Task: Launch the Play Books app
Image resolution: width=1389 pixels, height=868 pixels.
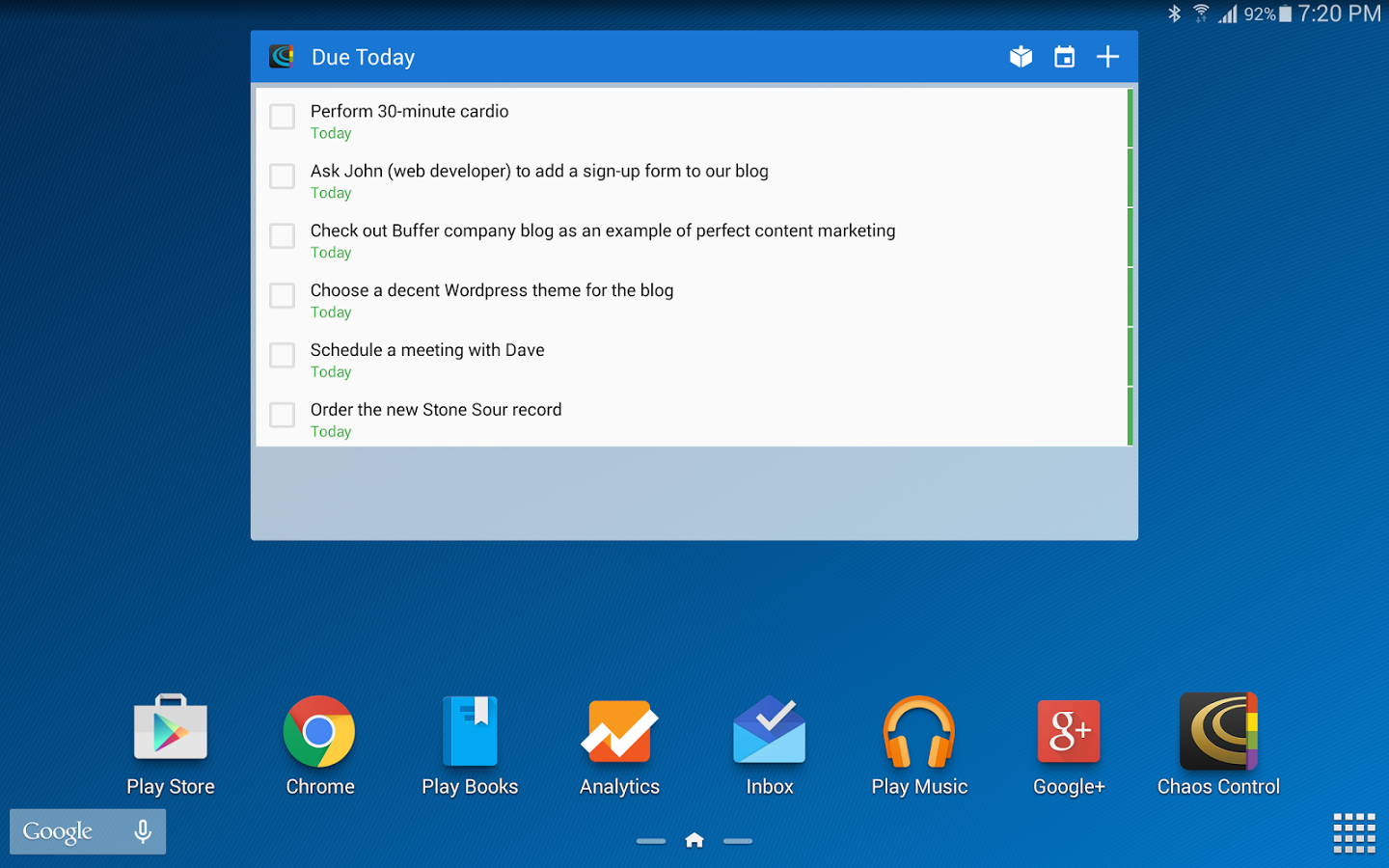Action: point(470,745)
